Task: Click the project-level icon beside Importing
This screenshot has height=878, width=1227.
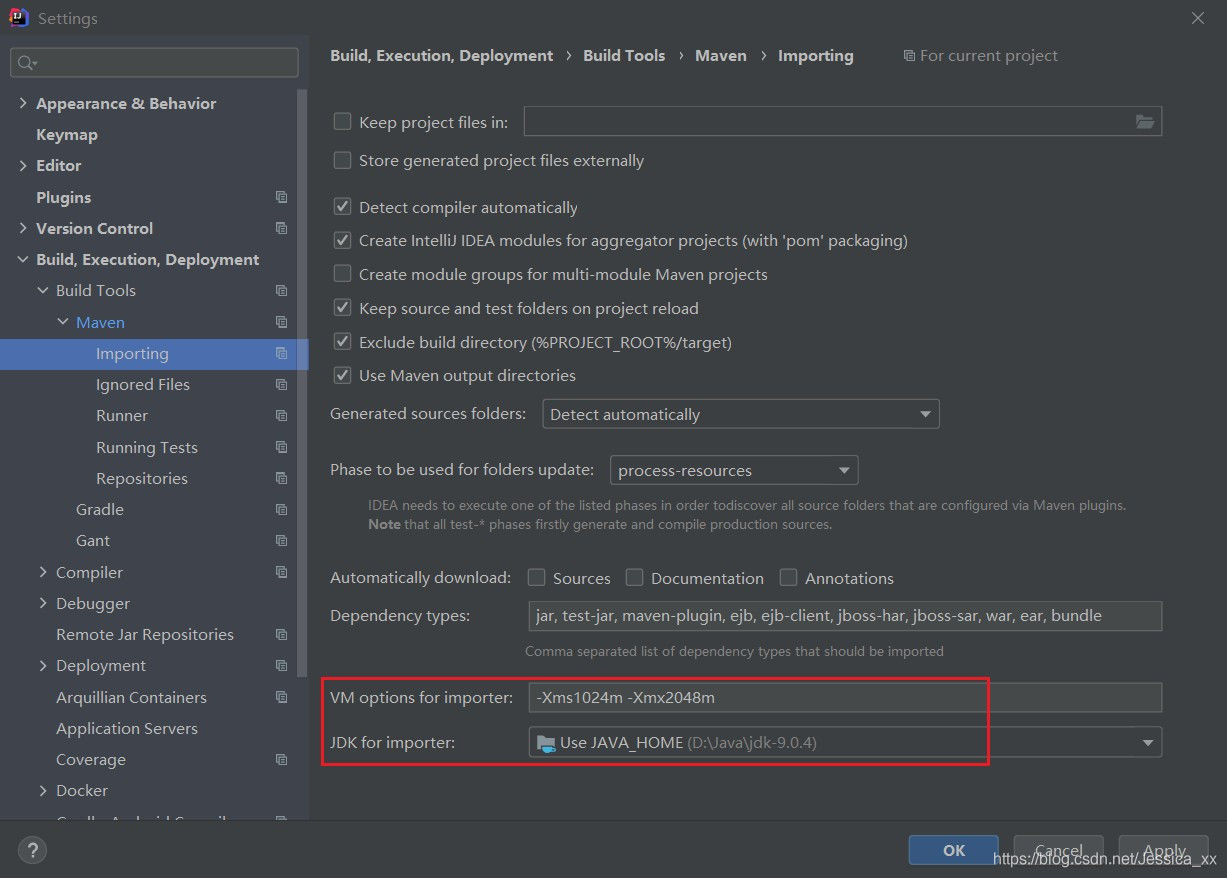Action: (281, 353)
